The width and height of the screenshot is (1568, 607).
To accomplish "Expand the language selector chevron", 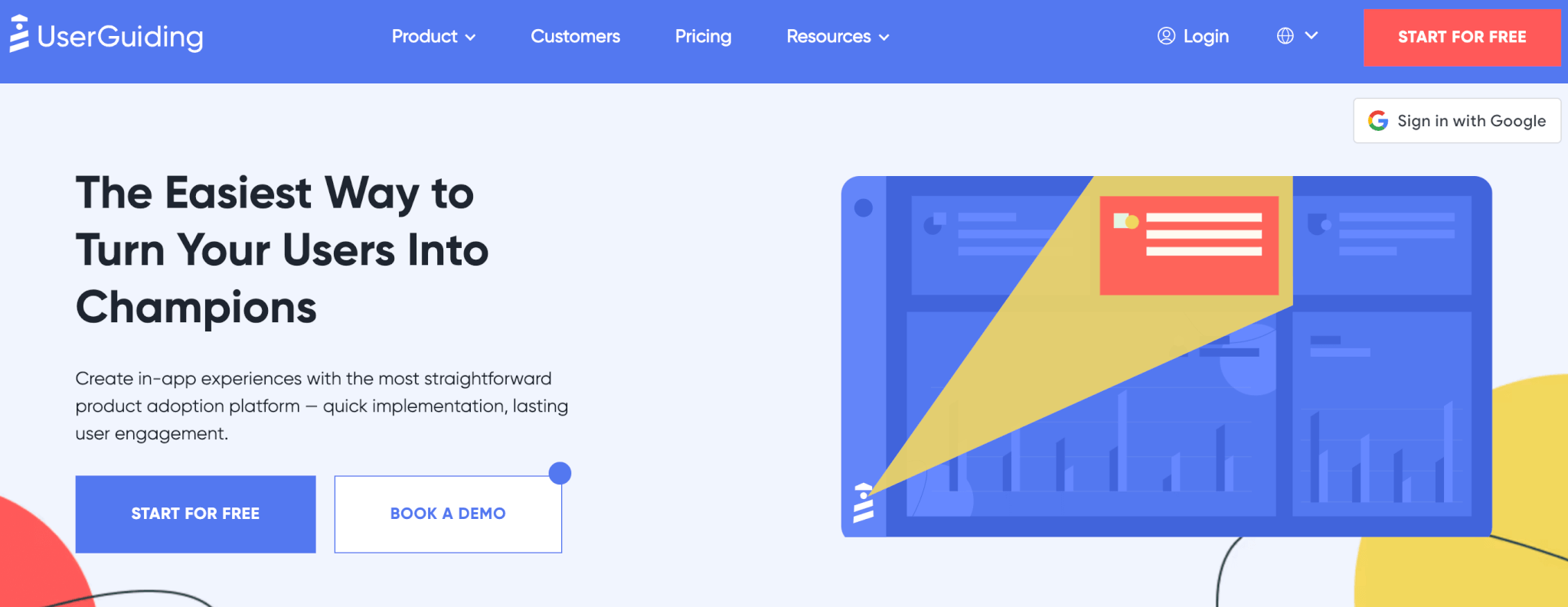I will point(1312,35).
